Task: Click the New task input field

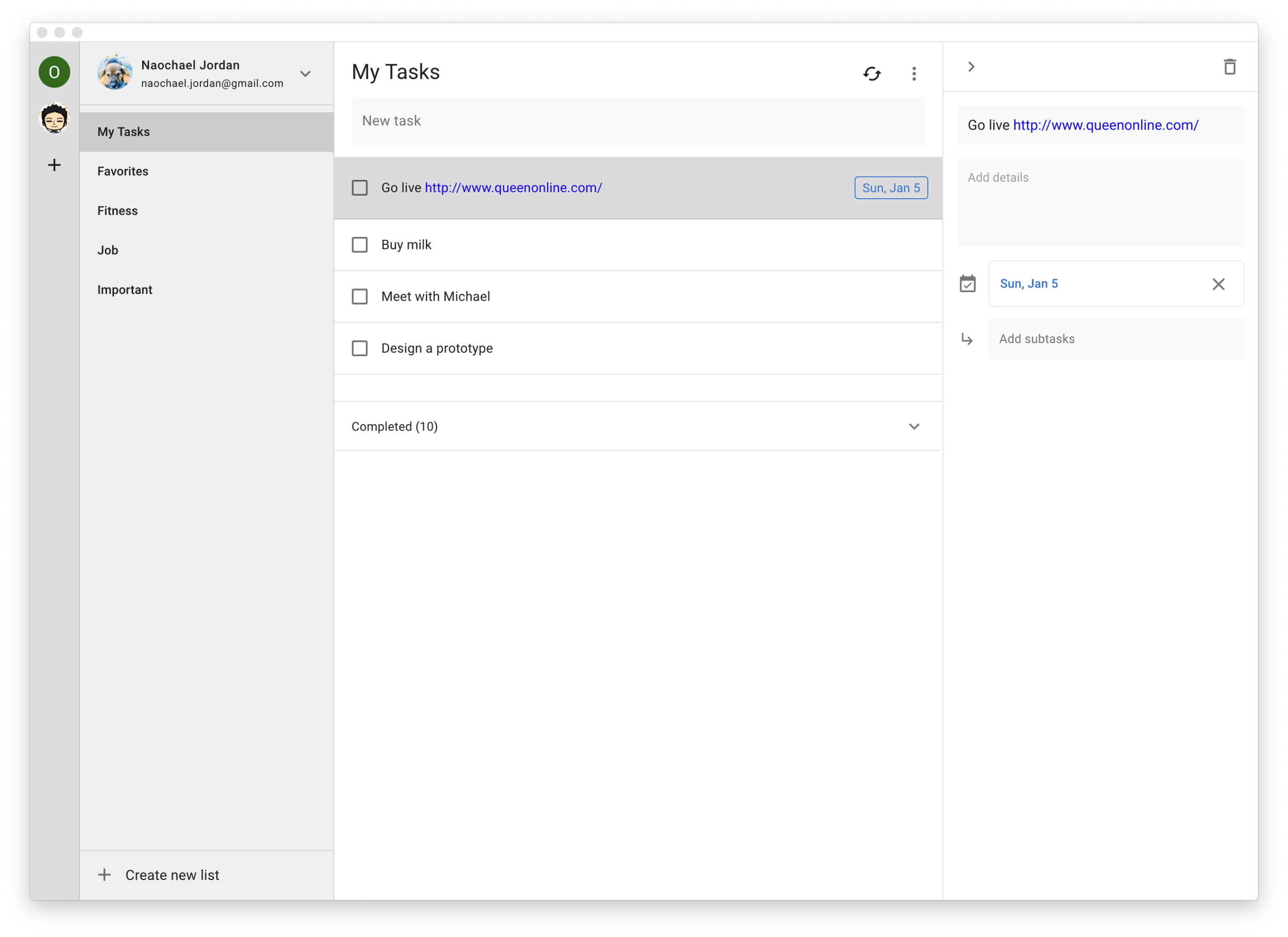Action: pyautogui.click(x=638, y=121)
